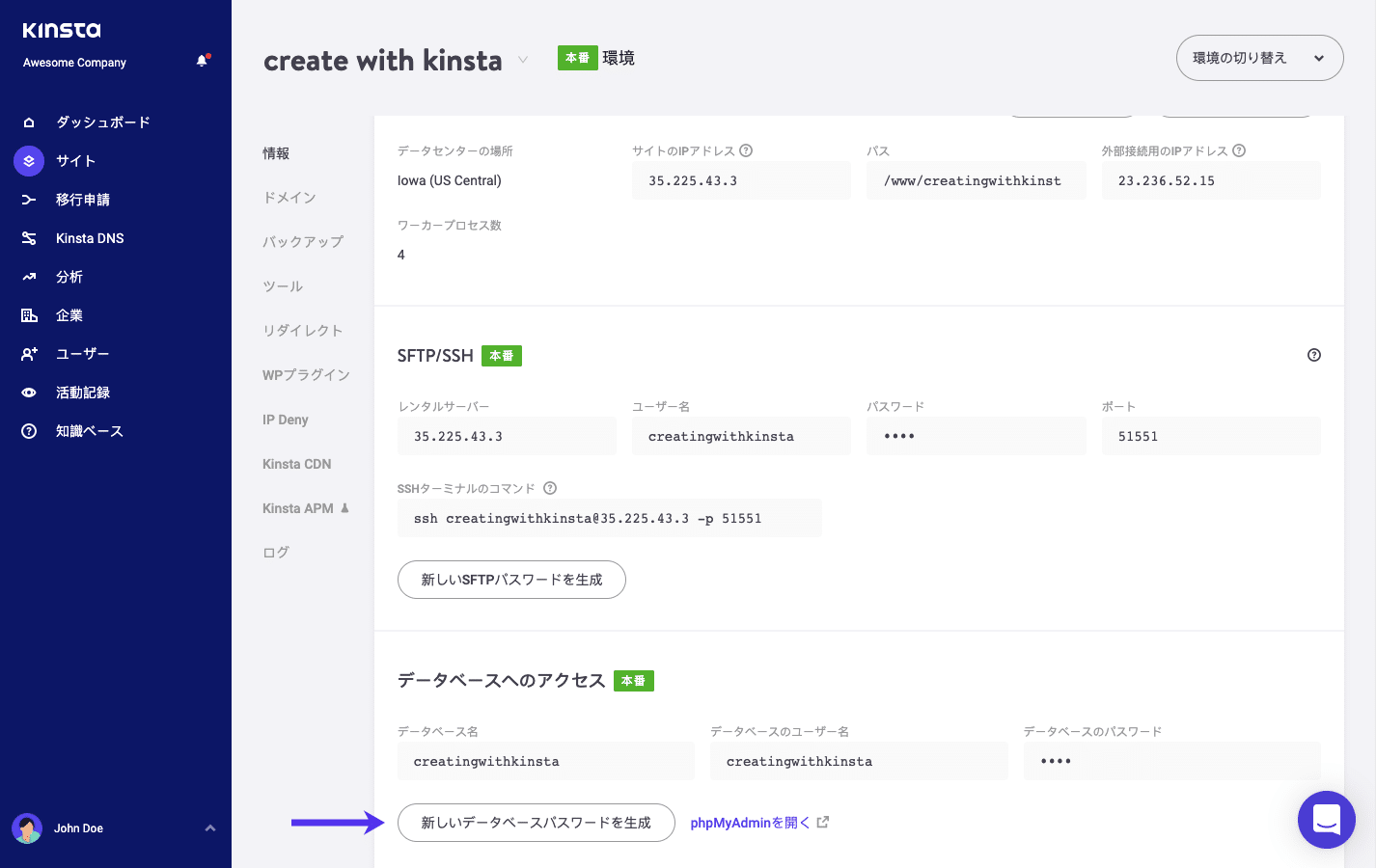1376x868 pixels.
Task: Open the 環境の切り替え dropdown
Action: pos(1259,58)
